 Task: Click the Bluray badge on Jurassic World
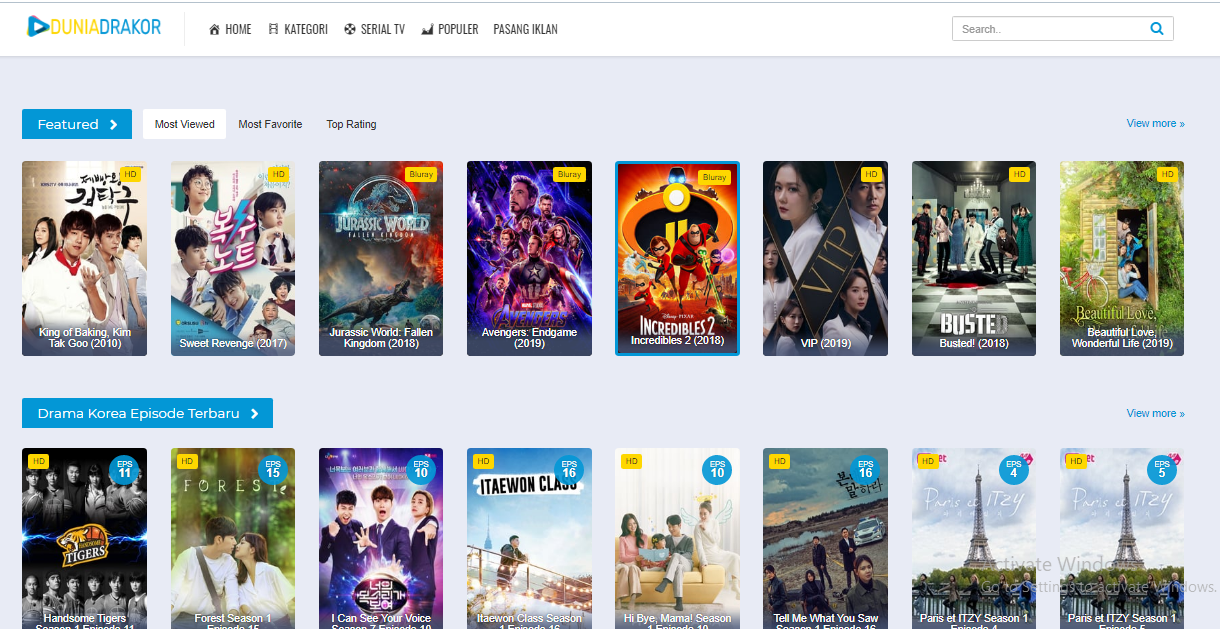[421, 174]
